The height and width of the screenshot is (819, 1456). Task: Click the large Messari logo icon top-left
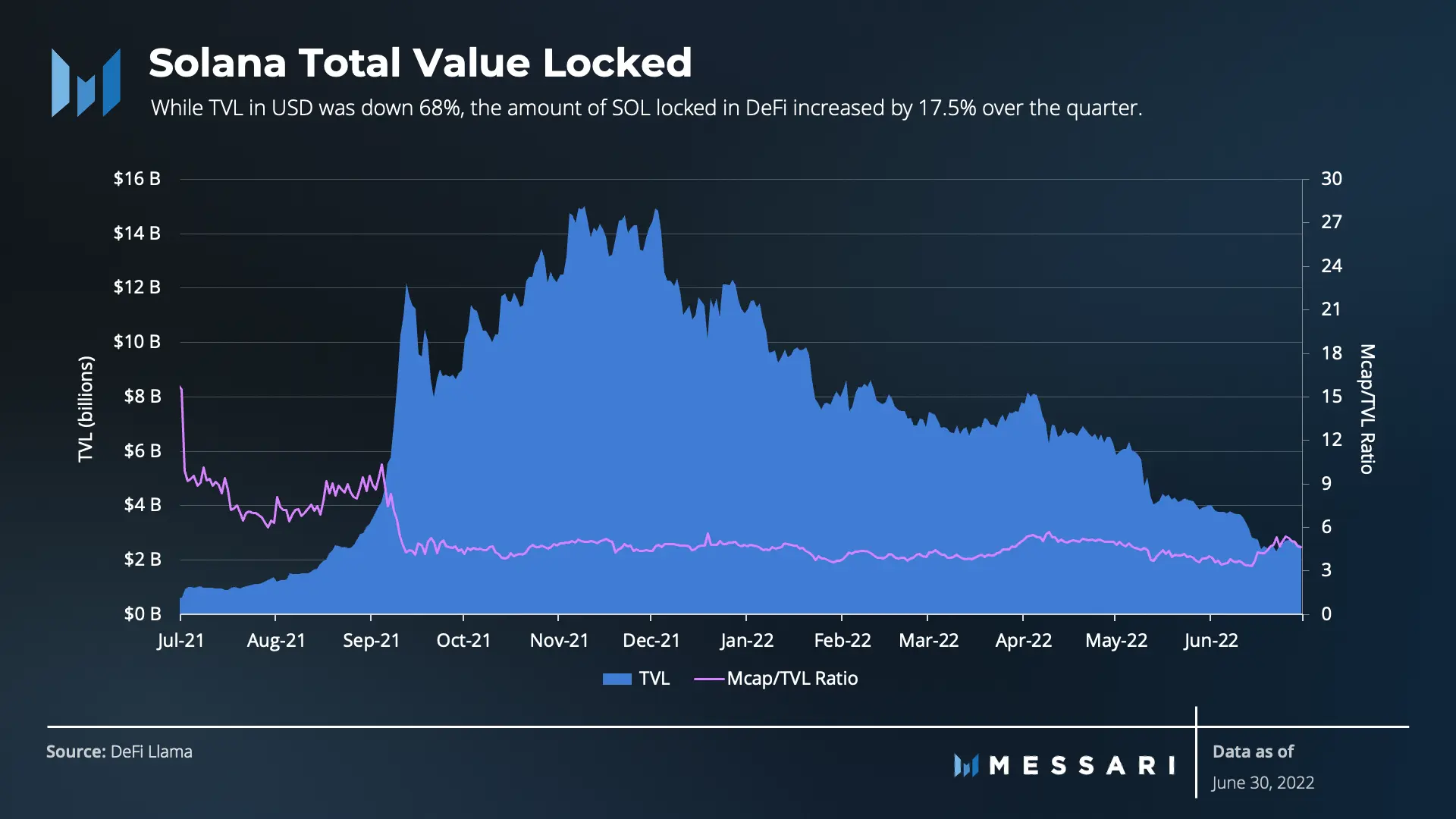point(86,83)
